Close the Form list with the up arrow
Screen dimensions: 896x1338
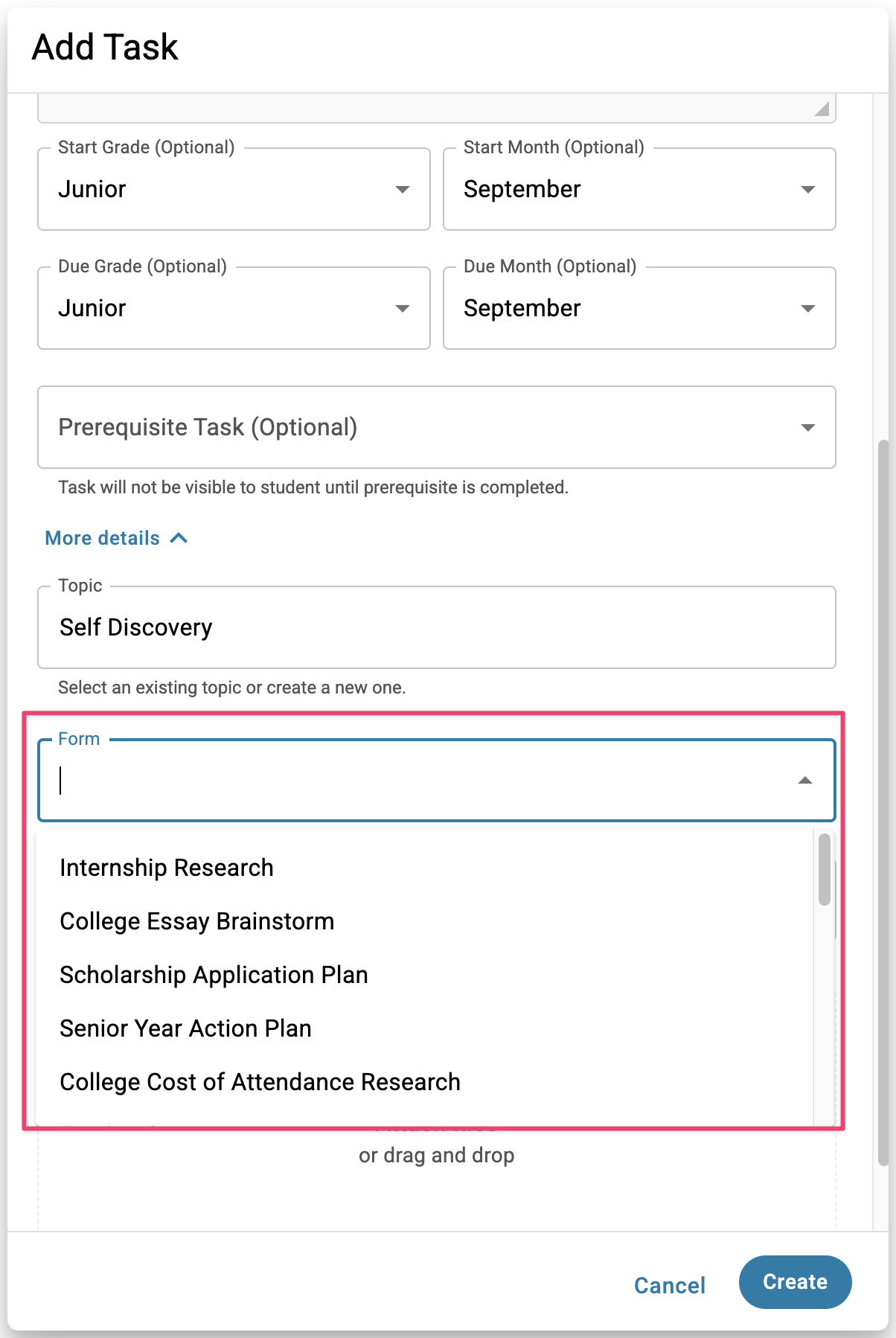[x=804, y=781]
